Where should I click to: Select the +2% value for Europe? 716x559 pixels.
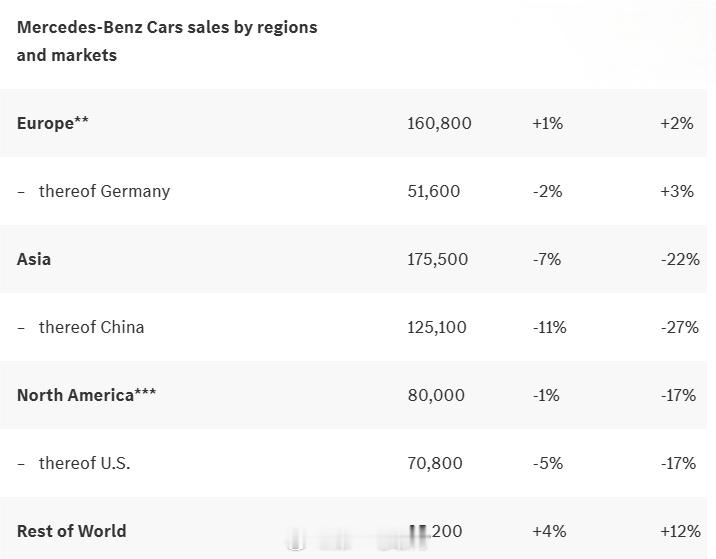676,123
